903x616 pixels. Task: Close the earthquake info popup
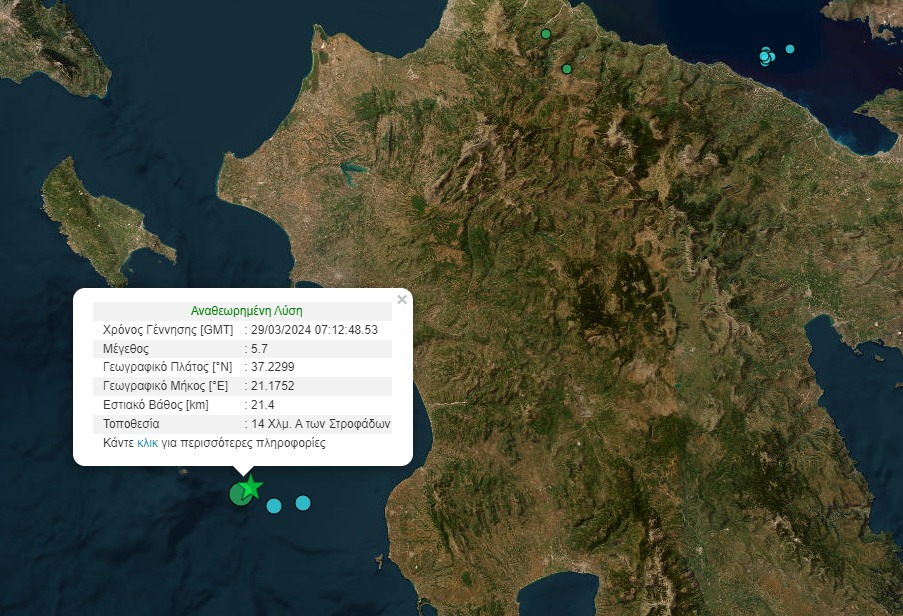pos(402,299)
